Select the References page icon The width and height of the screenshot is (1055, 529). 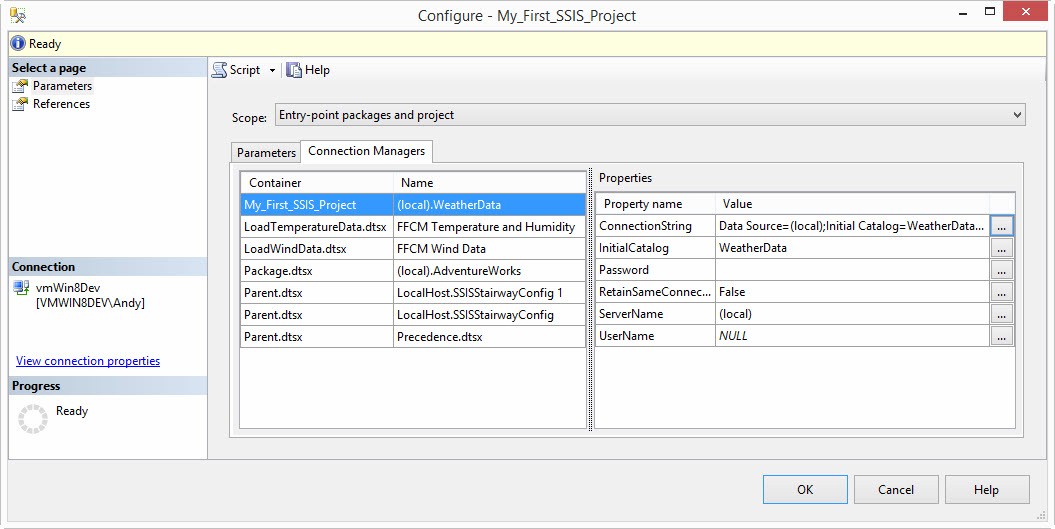20,104
